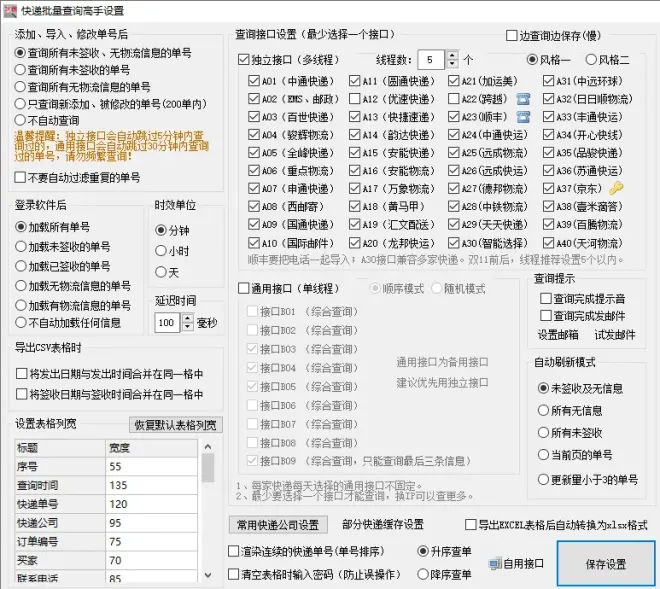Click the key icon next to A37 京东
660x589 pixels.
click(616, 188)
